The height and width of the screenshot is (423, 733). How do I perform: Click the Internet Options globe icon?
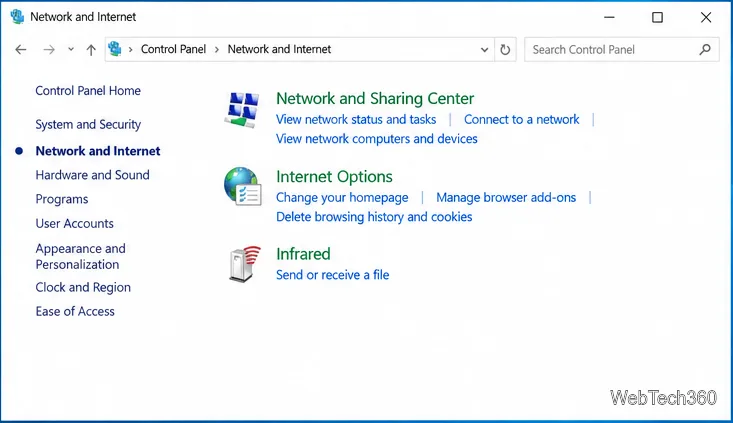pyautogui.click(x=243, y=186)
